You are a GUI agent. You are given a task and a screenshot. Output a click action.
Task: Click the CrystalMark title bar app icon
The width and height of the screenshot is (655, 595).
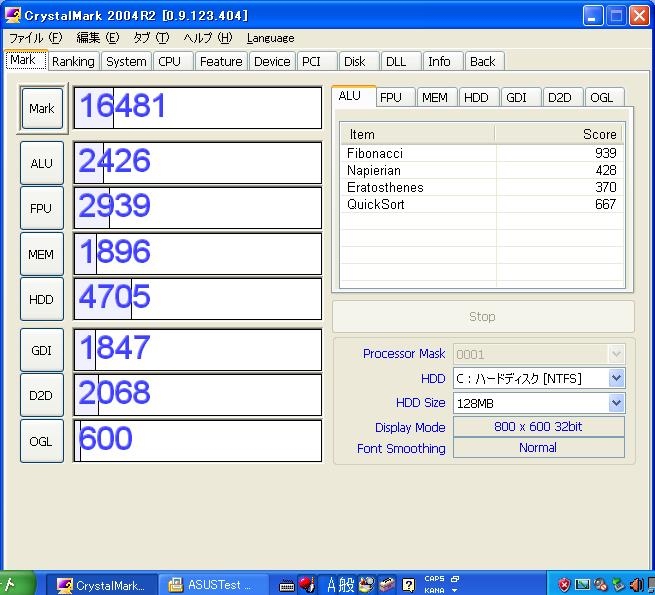coord(13,15)
